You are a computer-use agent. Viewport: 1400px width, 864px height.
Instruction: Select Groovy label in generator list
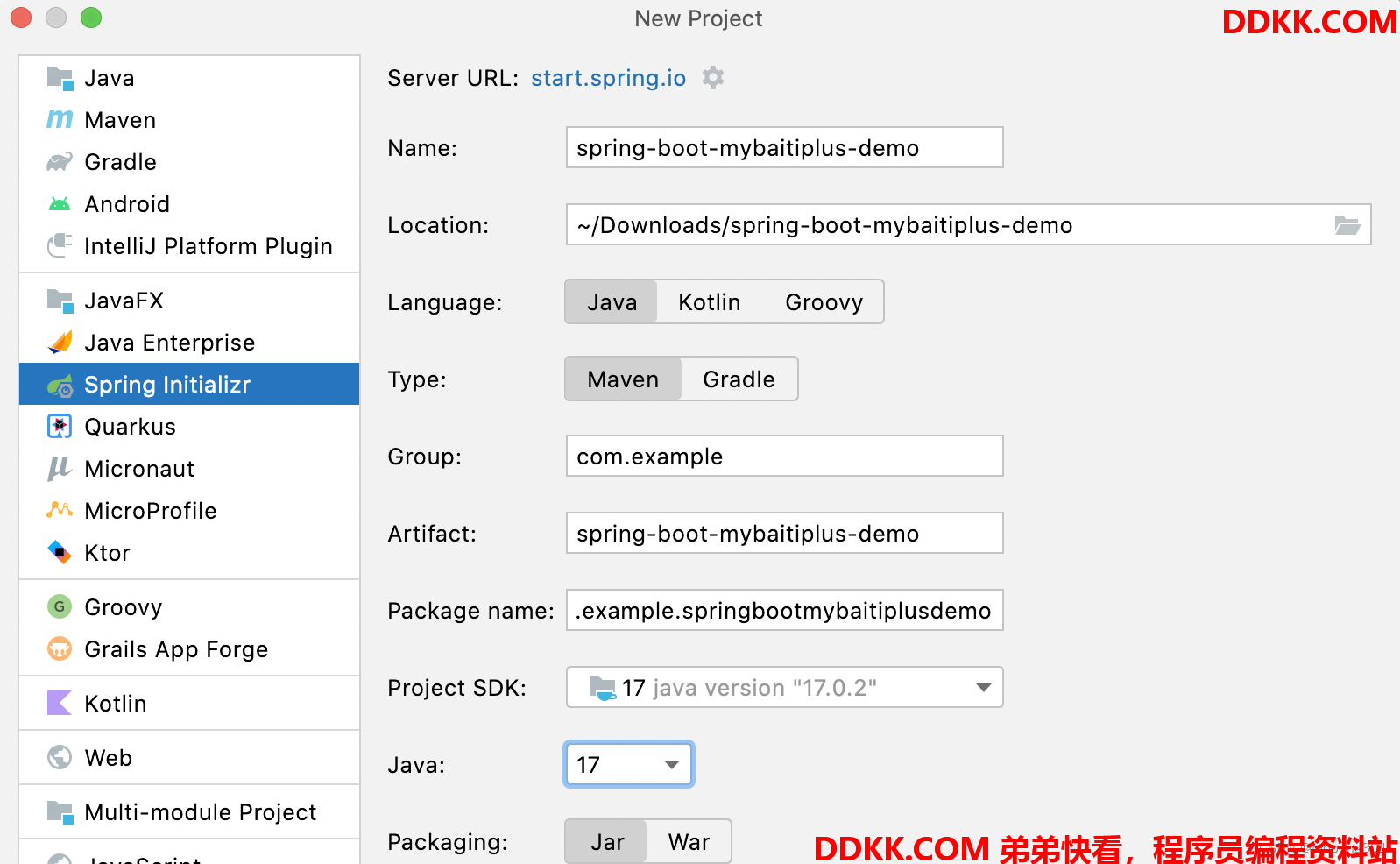coord(124,607)
